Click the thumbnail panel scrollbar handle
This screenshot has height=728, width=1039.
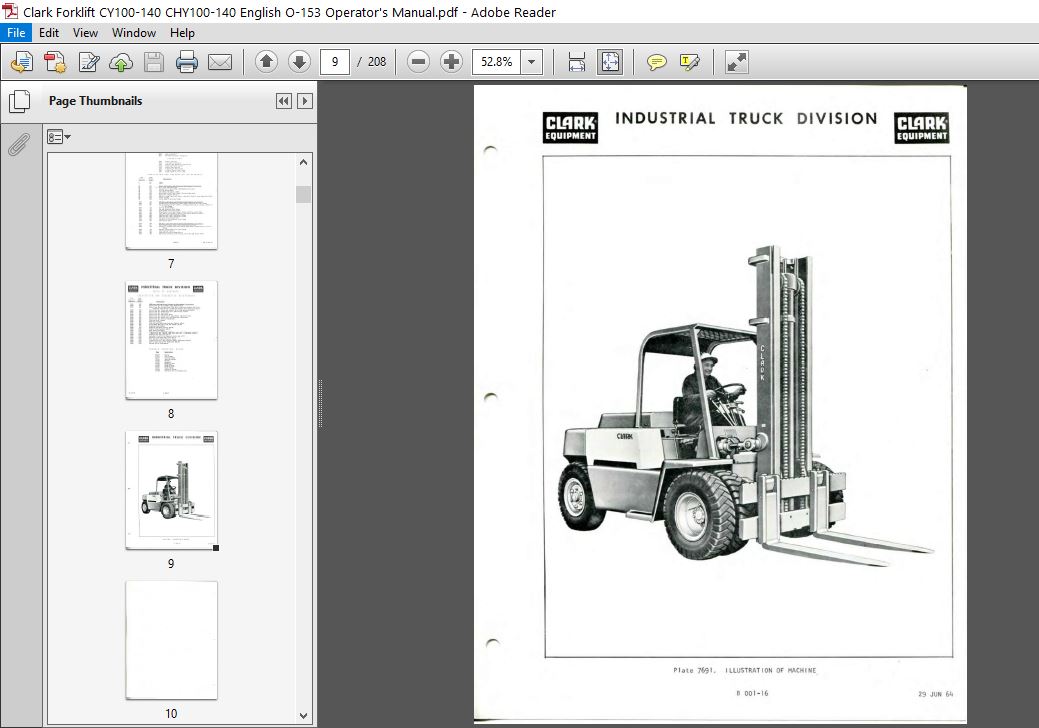pos(303,194)
